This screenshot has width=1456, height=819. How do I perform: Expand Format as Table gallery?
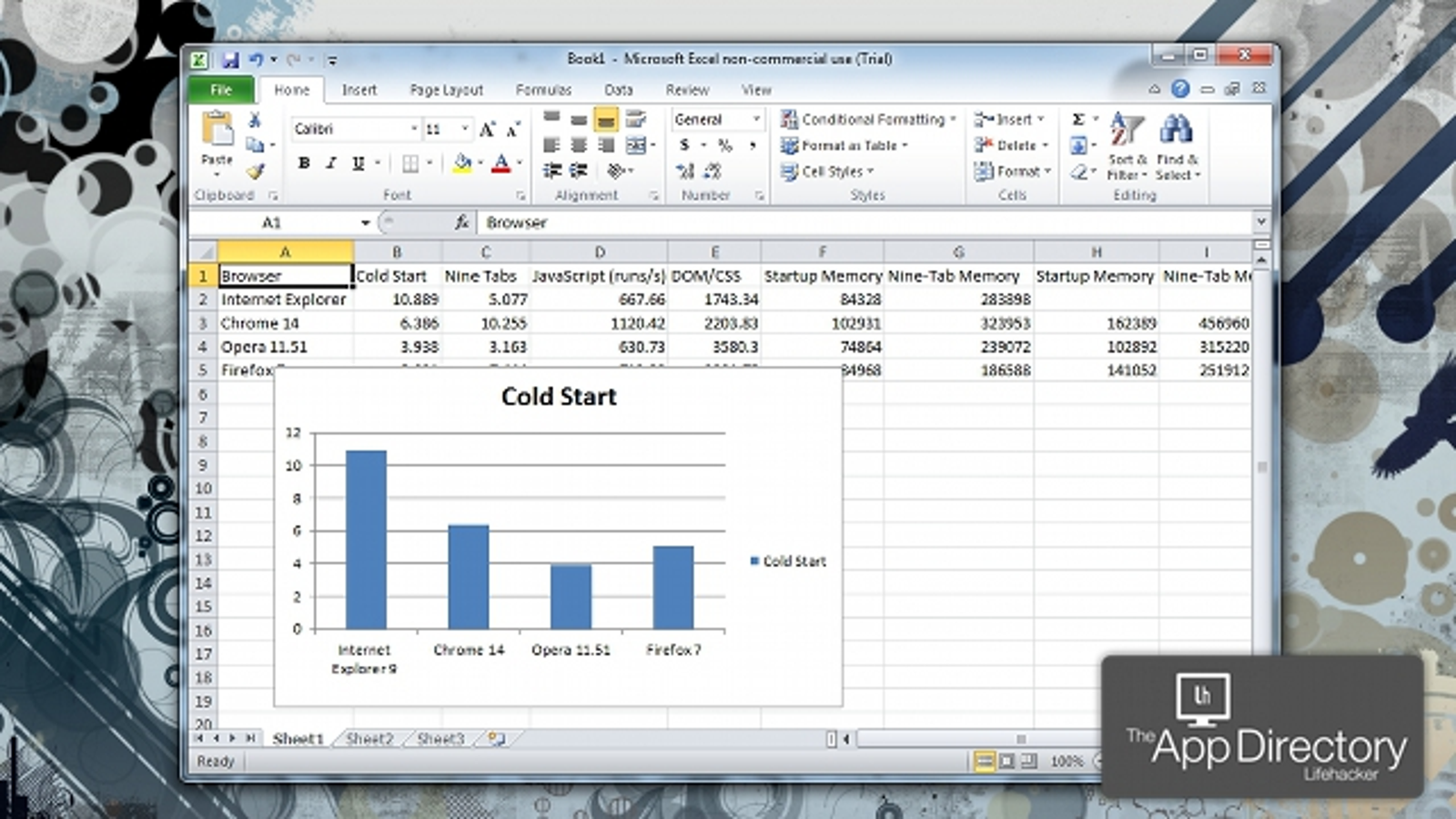844,146
